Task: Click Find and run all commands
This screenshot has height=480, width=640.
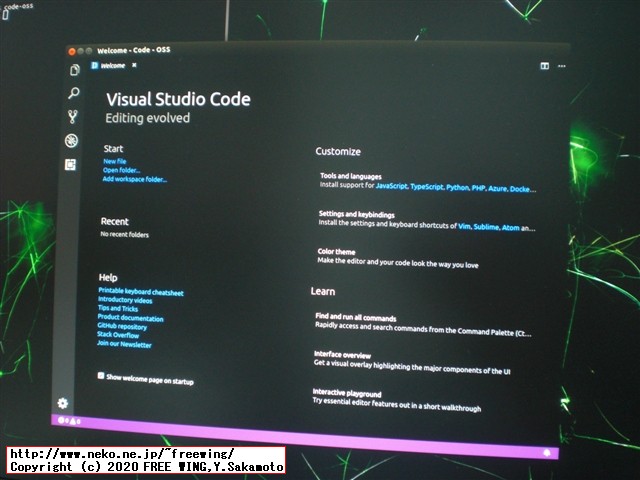Action: pyautogui.click(x=356, y=317)
